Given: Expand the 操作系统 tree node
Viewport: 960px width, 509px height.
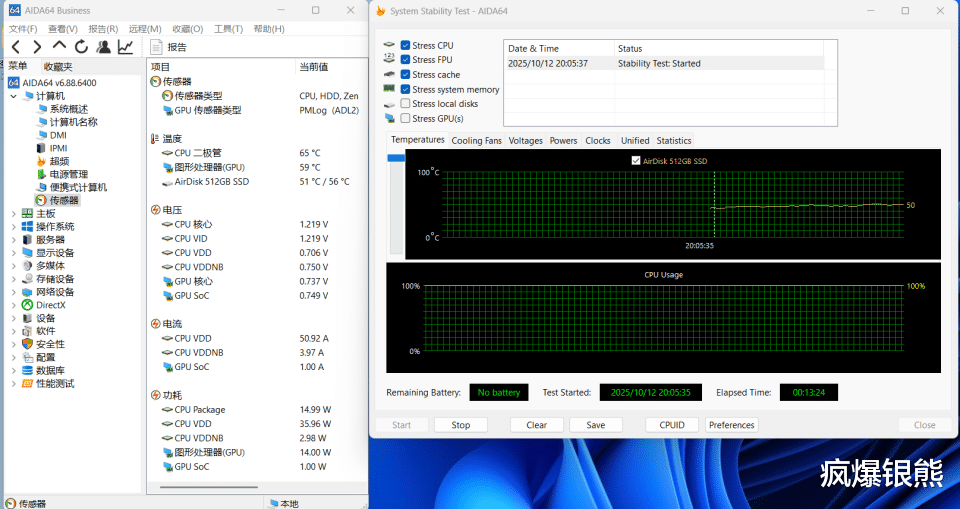Looking at the screenshot, I should [13, 227].
